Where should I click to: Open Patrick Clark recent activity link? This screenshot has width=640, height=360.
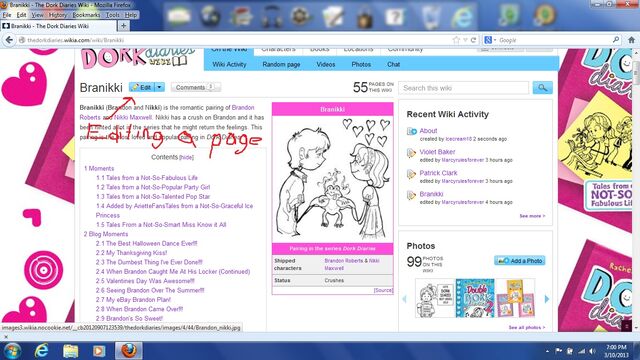tap(438, 173)
